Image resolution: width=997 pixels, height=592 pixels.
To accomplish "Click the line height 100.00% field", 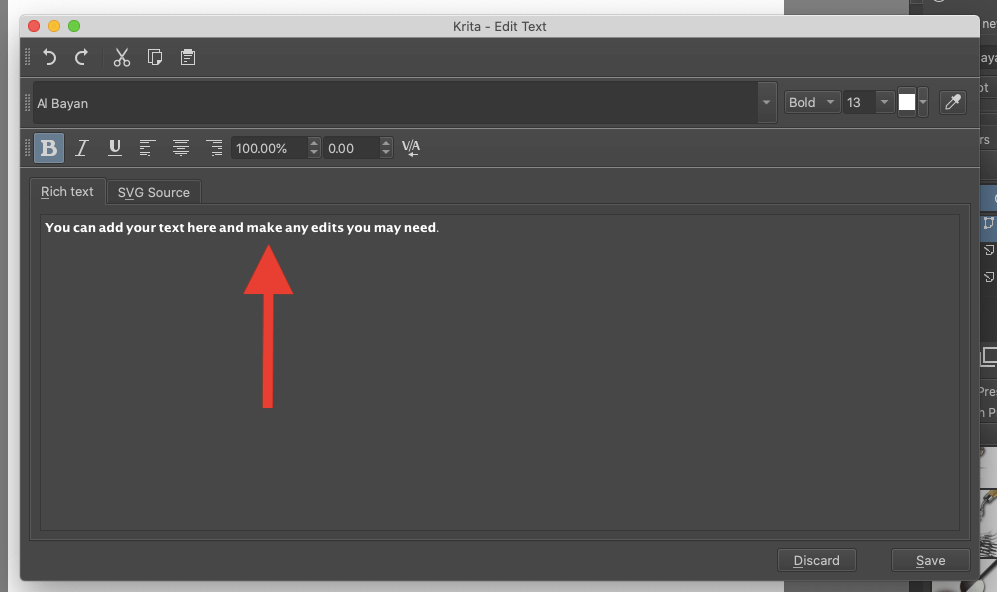I will tap(270, 148).
